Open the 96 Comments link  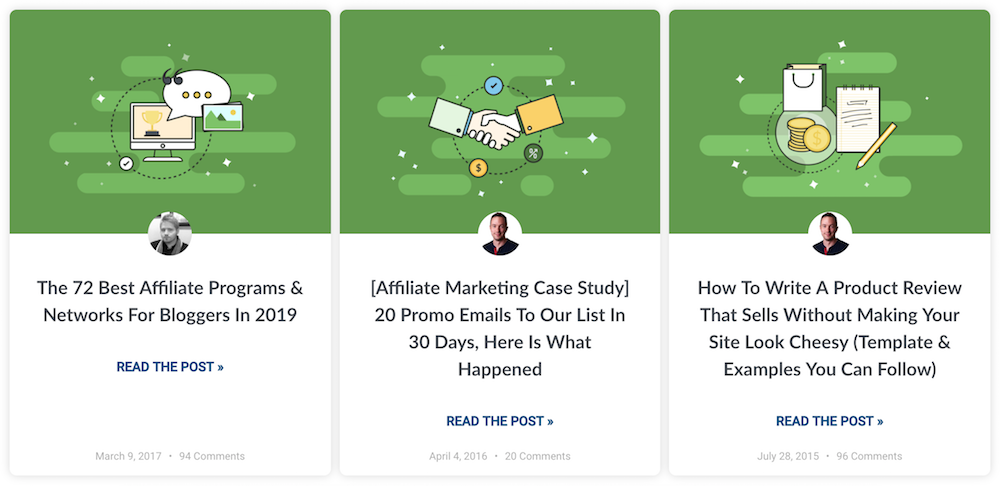[x=869, y=456]
